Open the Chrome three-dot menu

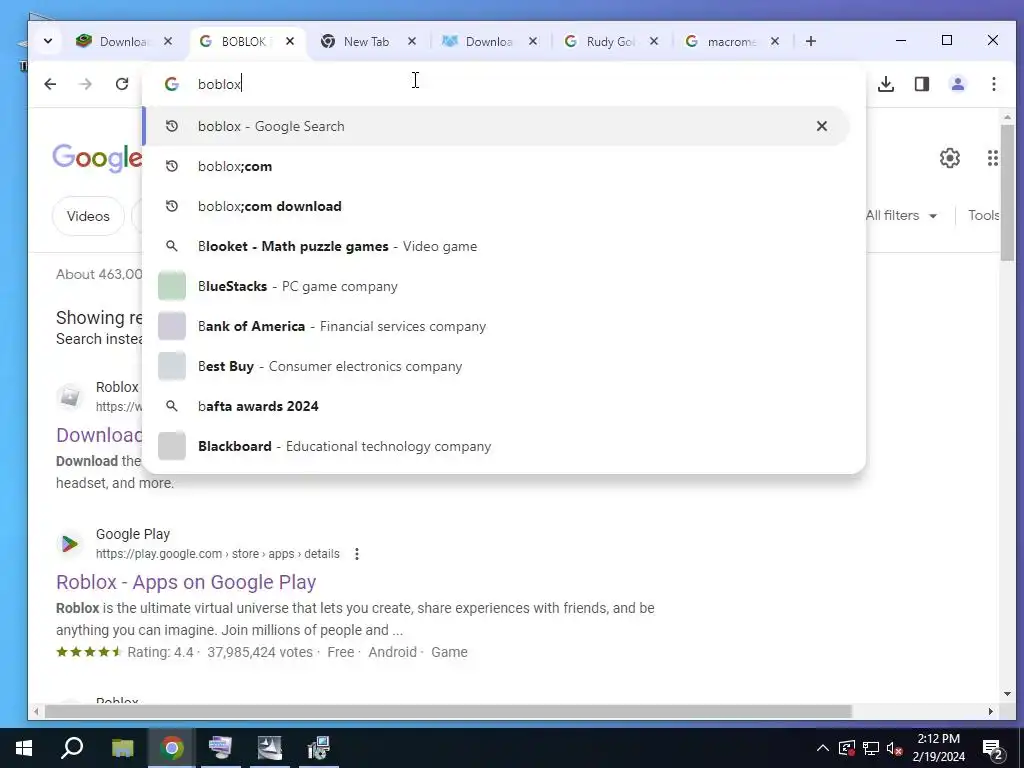(x=993, y=84)
